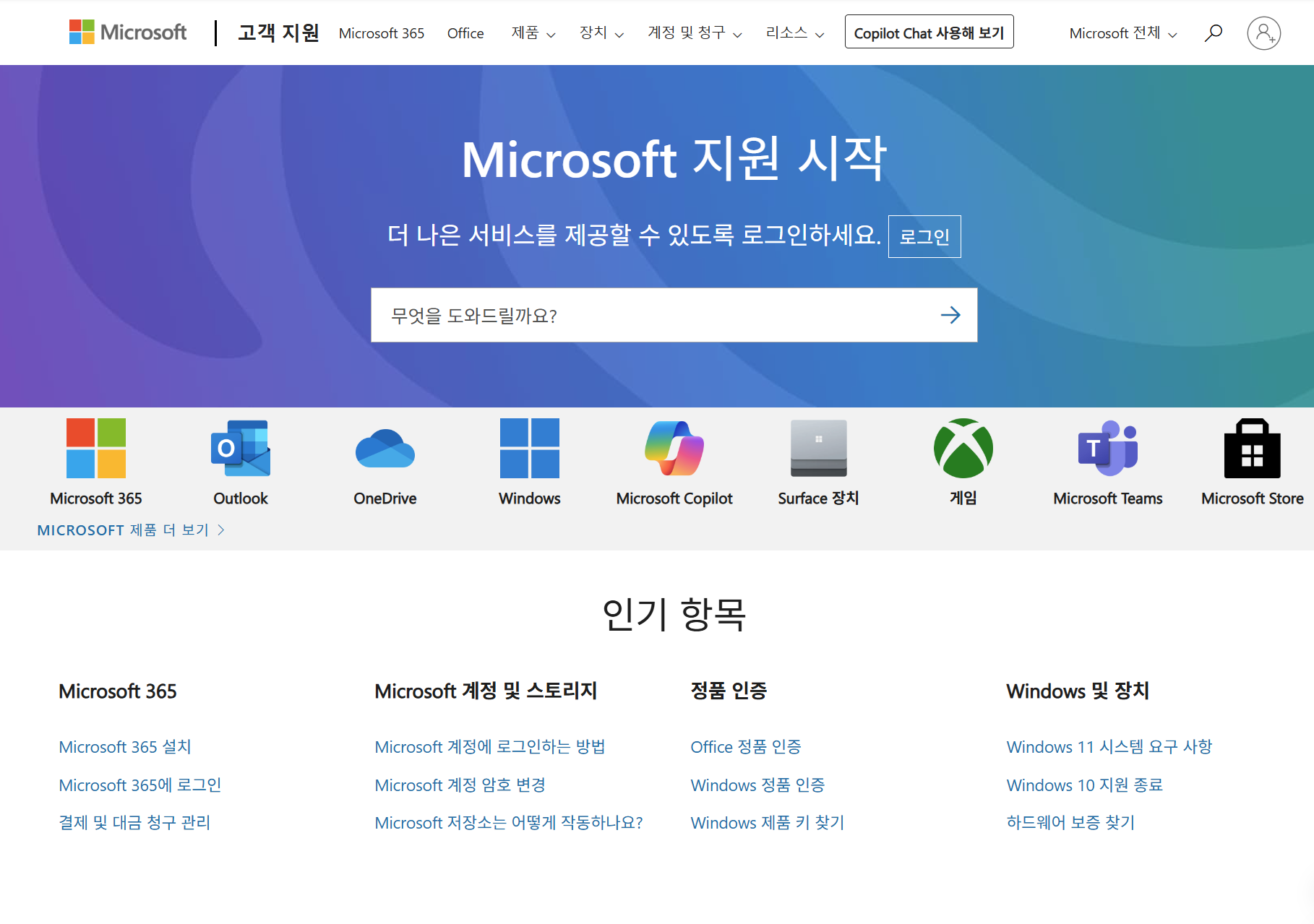
Task: Open Microsoft 365에 로그인 link
Action: [x=140, y=785]
